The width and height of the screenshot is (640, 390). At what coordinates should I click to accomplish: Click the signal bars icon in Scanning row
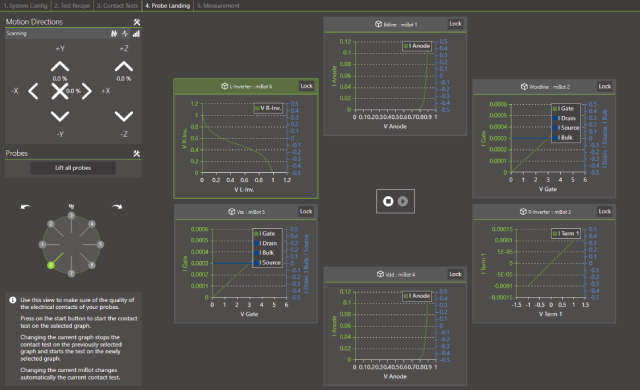tap(136, 34)
